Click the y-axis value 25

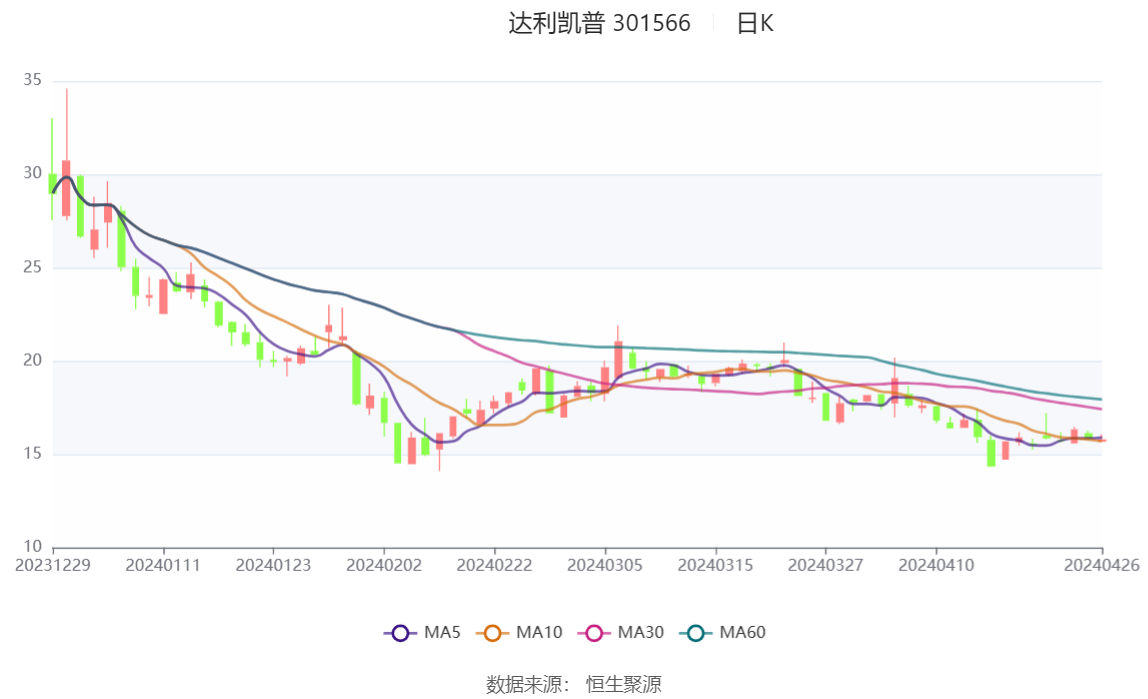pos(32,267)
